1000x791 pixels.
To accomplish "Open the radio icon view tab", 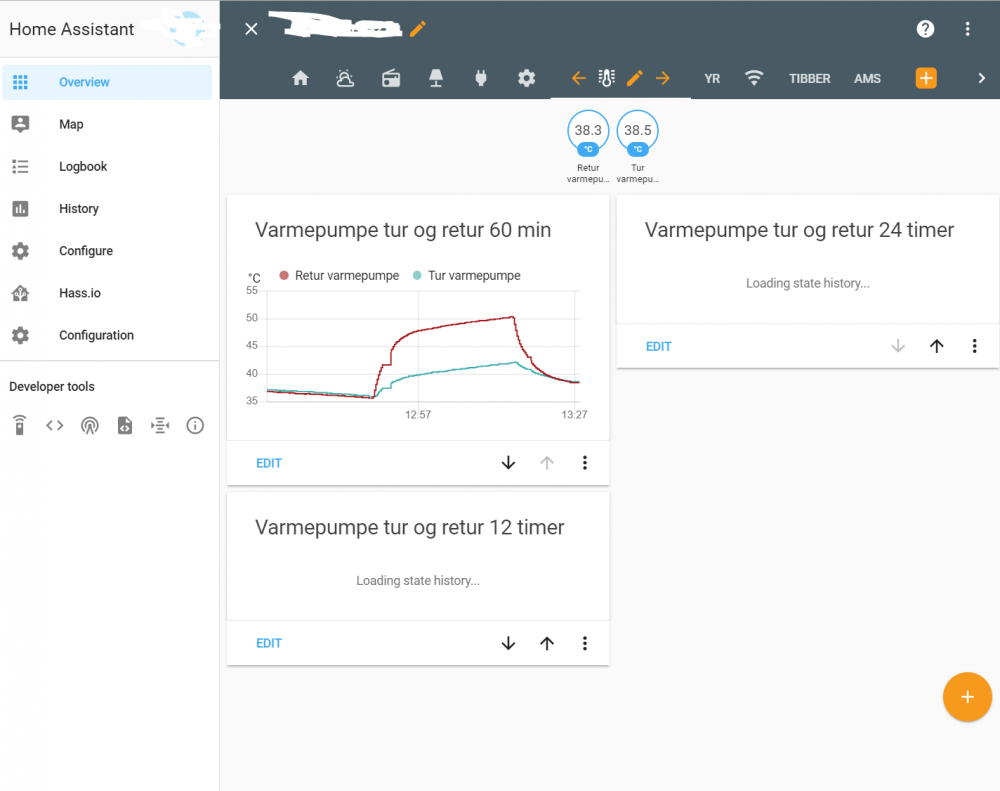I will [391, 78].
